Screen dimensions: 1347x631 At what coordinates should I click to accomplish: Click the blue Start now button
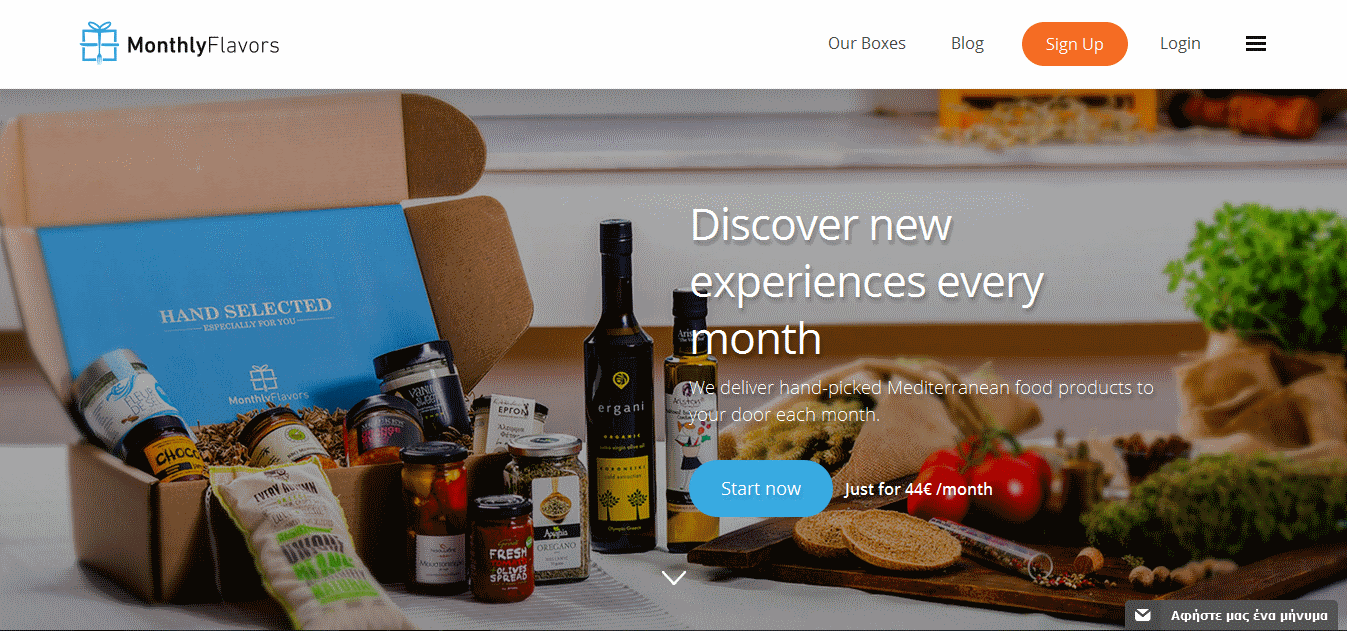761,488
